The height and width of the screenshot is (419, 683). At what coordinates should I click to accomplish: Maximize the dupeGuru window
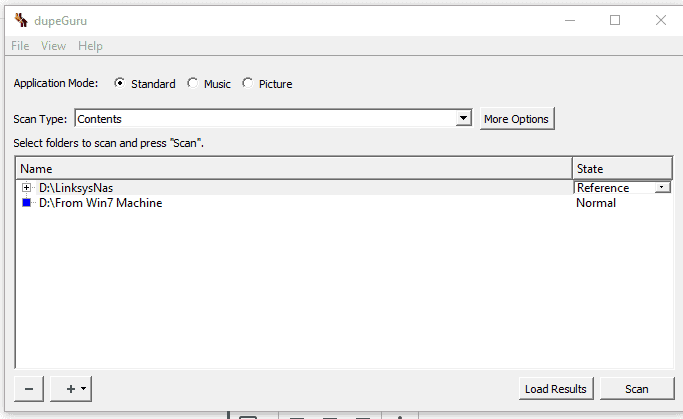tap(615, 20)
